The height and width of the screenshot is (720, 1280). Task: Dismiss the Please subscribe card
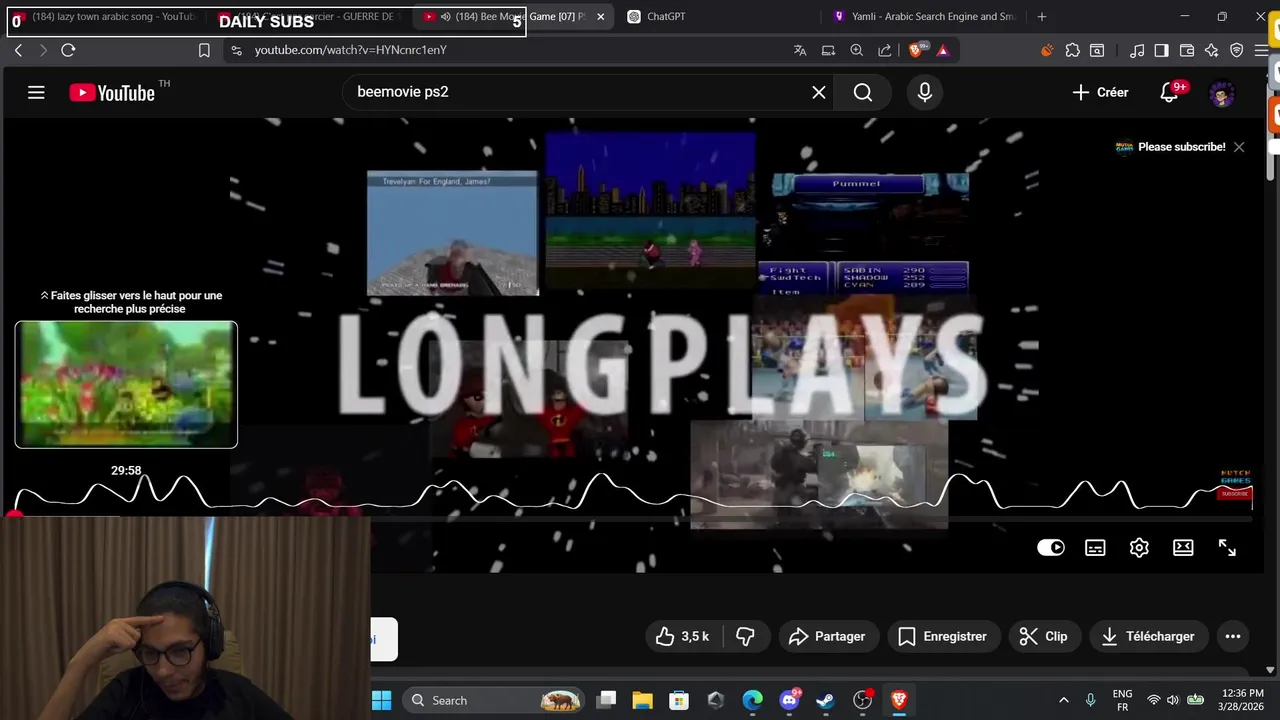point(1239,147)
